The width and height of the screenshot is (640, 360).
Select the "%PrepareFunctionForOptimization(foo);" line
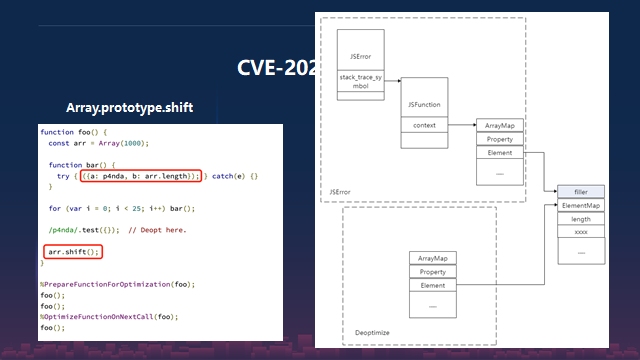(118, 284)
